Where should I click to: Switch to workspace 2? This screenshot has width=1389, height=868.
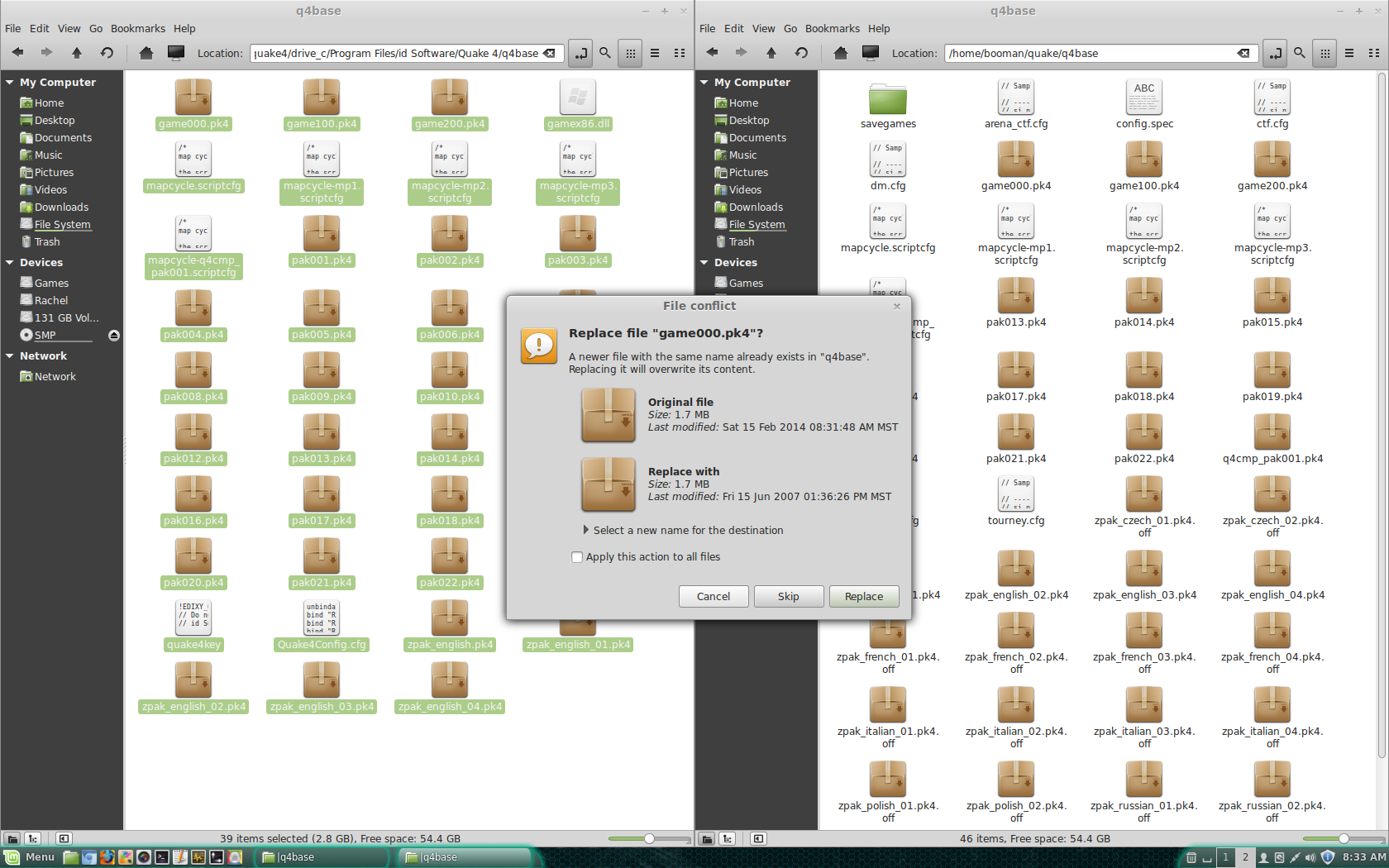pyautogui.click(x=1245, y=857)
